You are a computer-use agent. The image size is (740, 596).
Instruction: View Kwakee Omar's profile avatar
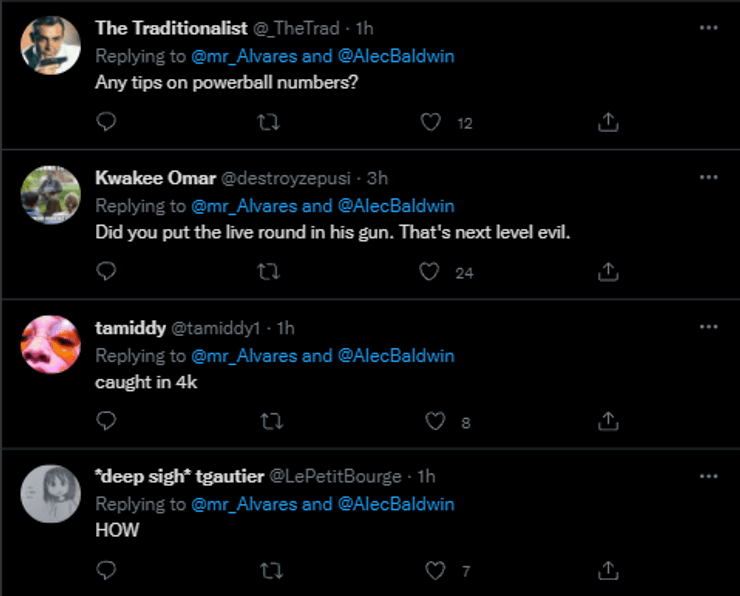50,195
